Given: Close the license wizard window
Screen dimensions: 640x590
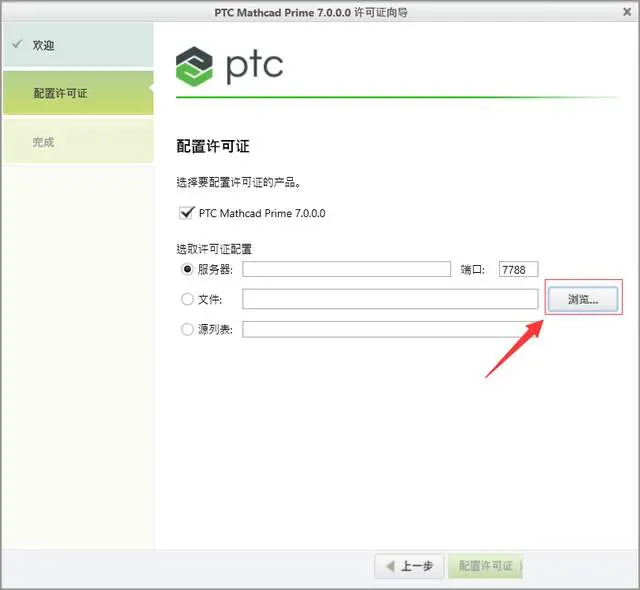Looking at the screenshot, I should (x=627, y=12).
